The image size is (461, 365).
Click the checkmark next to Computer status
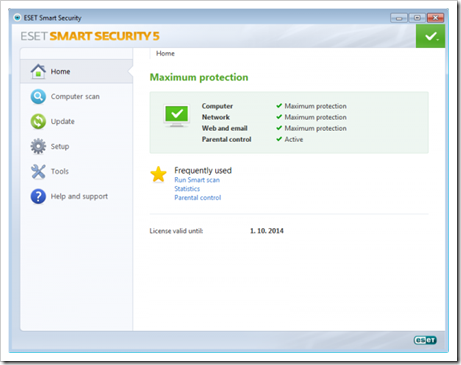pos(279,106)
